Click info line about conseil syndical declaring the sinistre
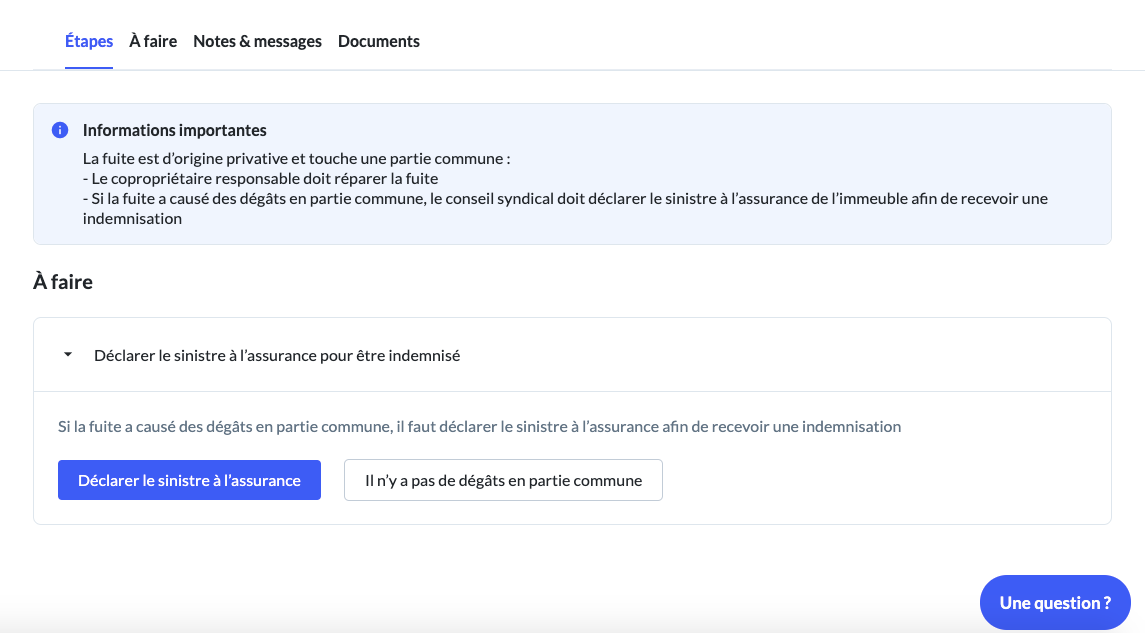This screenshot has height=633, width=1145. point(565,208)
